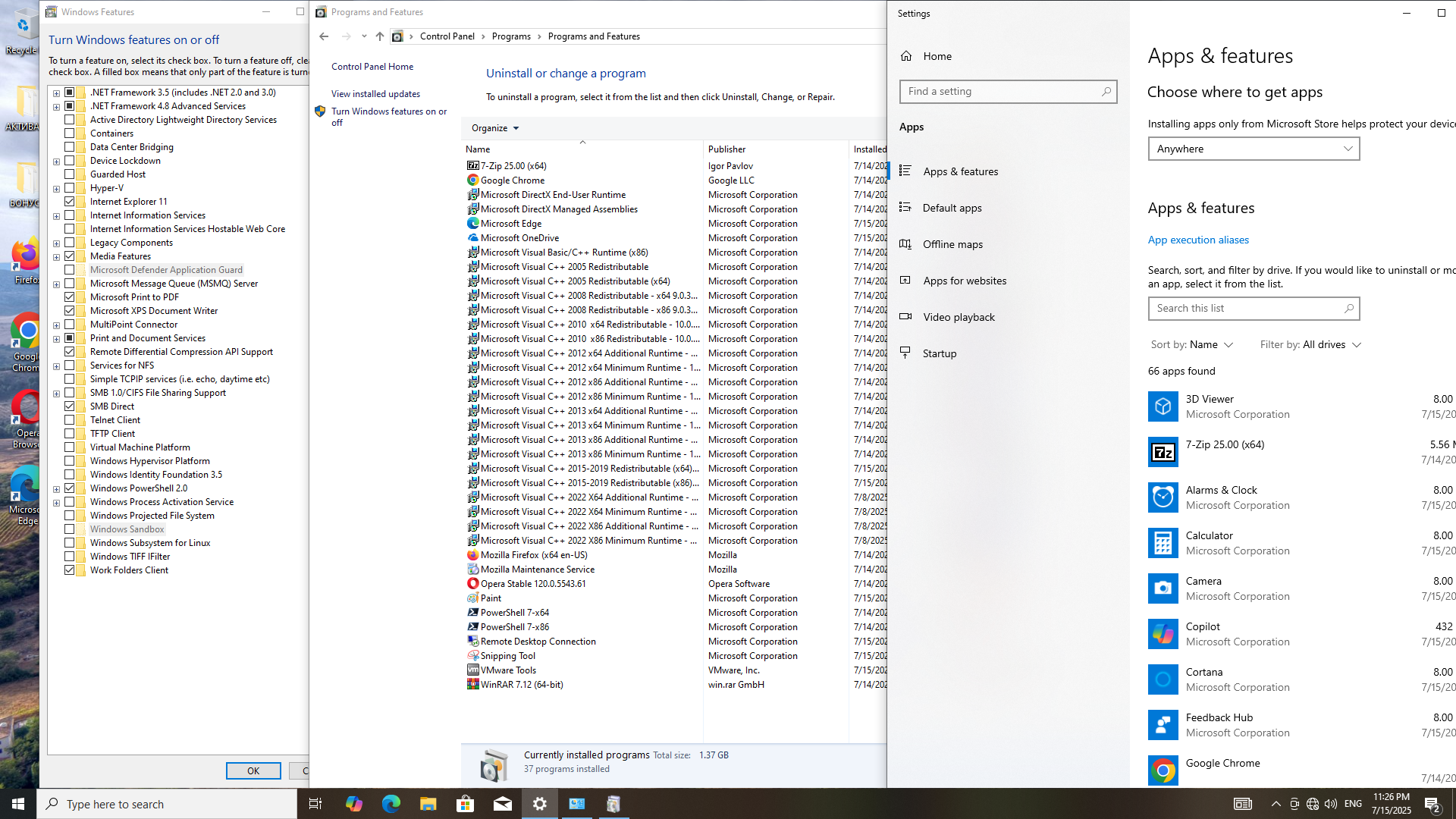Click the 7-Zip icon in Settings apps list

click(1163, 452)
